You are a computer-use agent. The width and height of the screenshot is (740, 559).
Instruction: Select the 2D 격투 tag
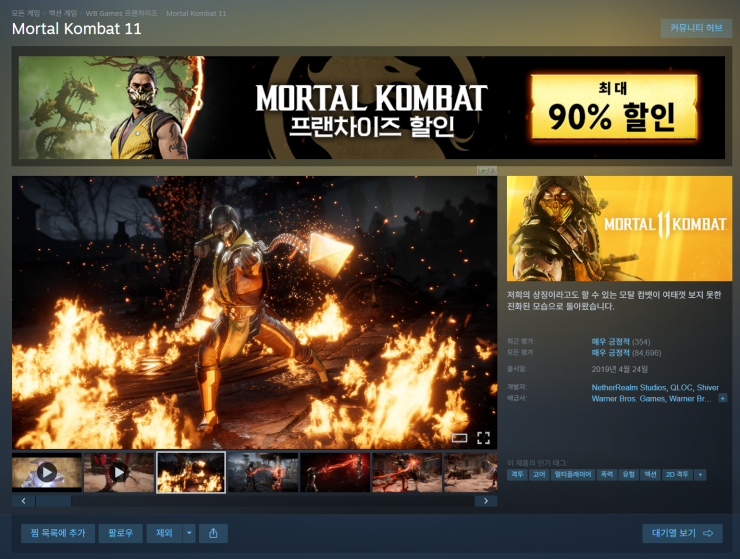677,474
